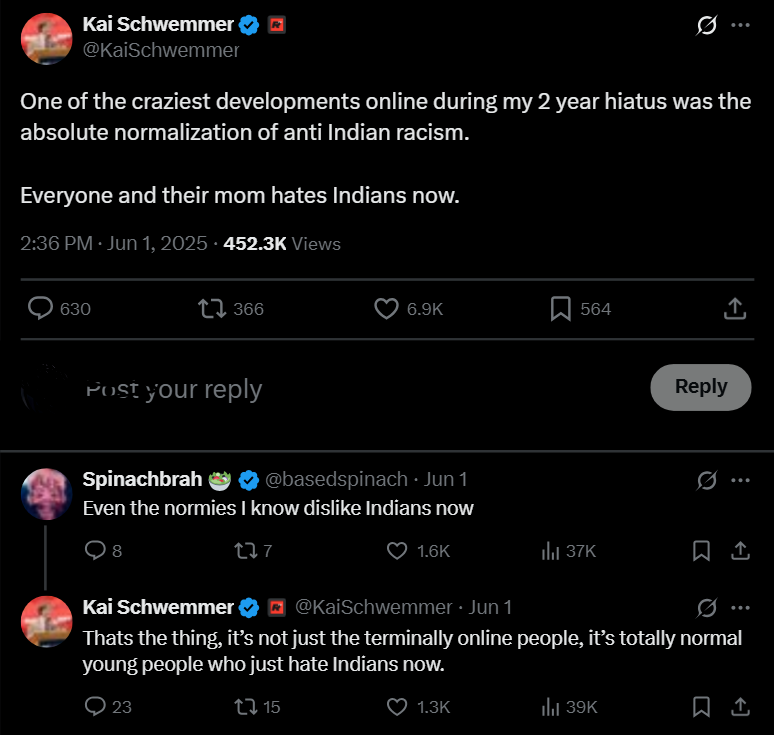
Task: Bookmark the main post with 564 bookmarks
Action: click(x=561, y=309)
